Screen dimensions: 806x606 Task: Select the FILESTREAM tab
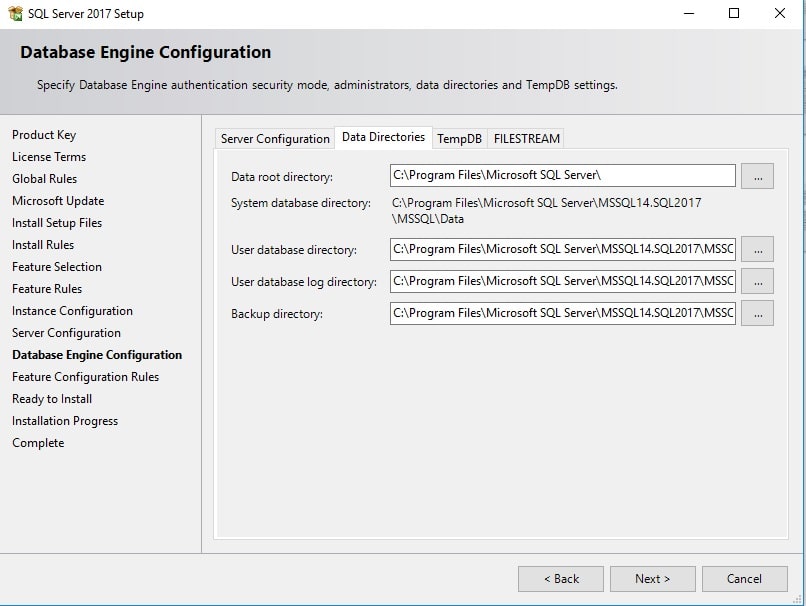coord(527,139)
